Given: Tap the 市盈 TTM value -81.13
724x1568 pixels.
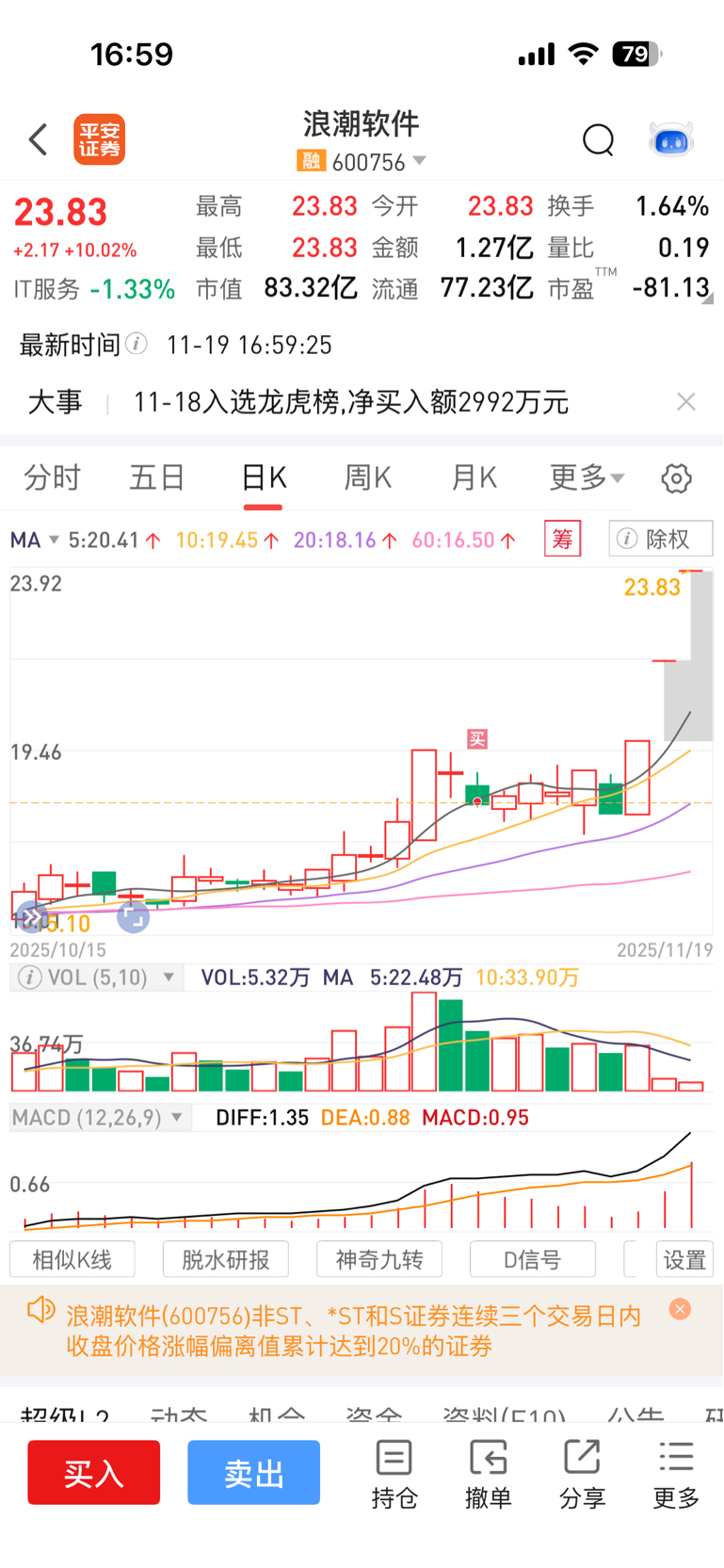Looking at the screenshot, I should pyautogui.click(x=669, y=287).
